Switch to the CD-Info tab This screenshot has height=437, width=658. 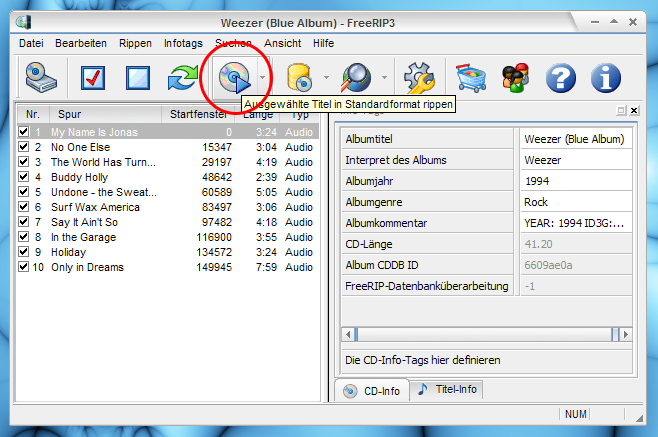click(372, 391)
